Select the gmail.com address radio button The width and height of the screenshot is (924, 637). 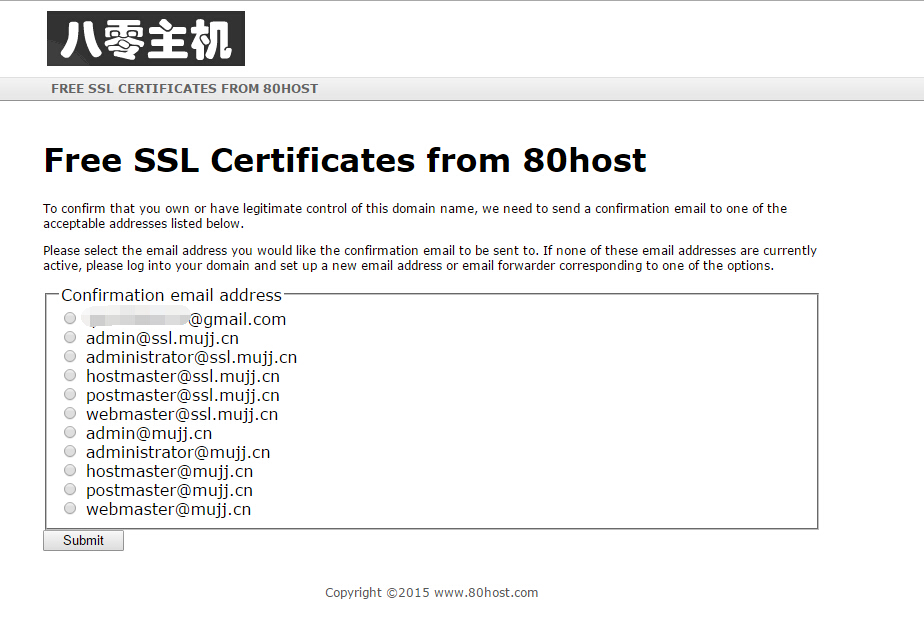point(70,318)
